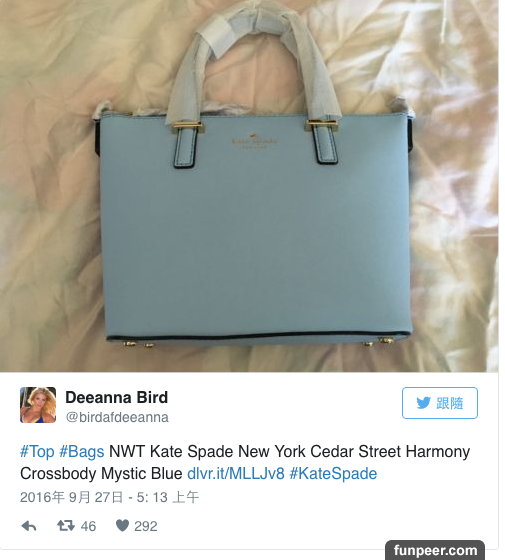The width and height of the screenshot is (505, 560).
Task: Click the tweet text Crossbody Mystic Blue
Action: click(101, 474)
